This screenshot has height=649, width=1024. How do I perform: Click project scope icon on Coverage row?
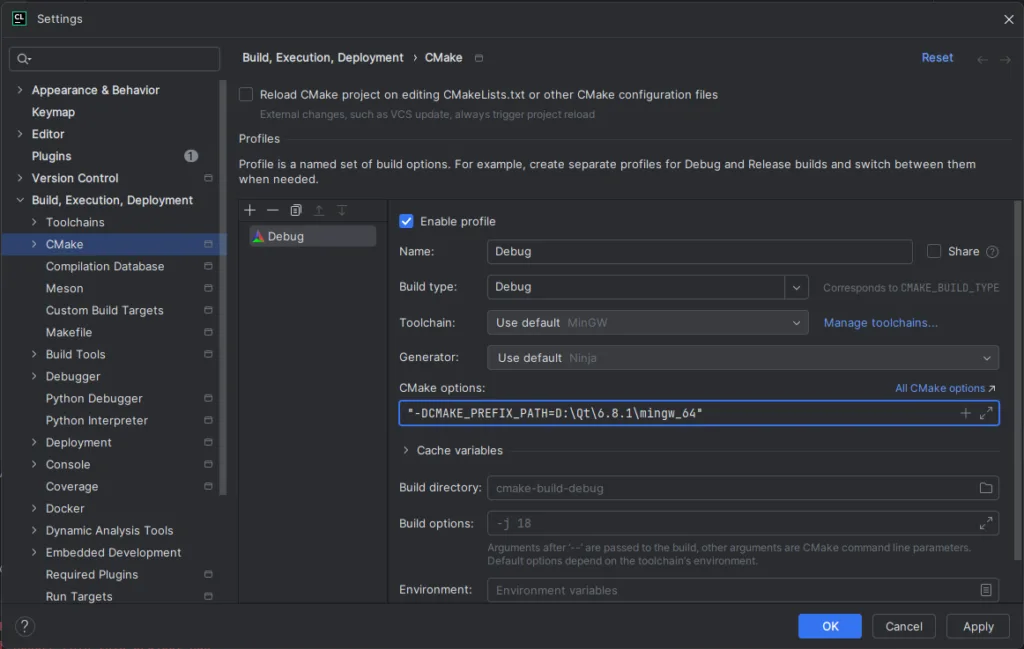point(208,486)
